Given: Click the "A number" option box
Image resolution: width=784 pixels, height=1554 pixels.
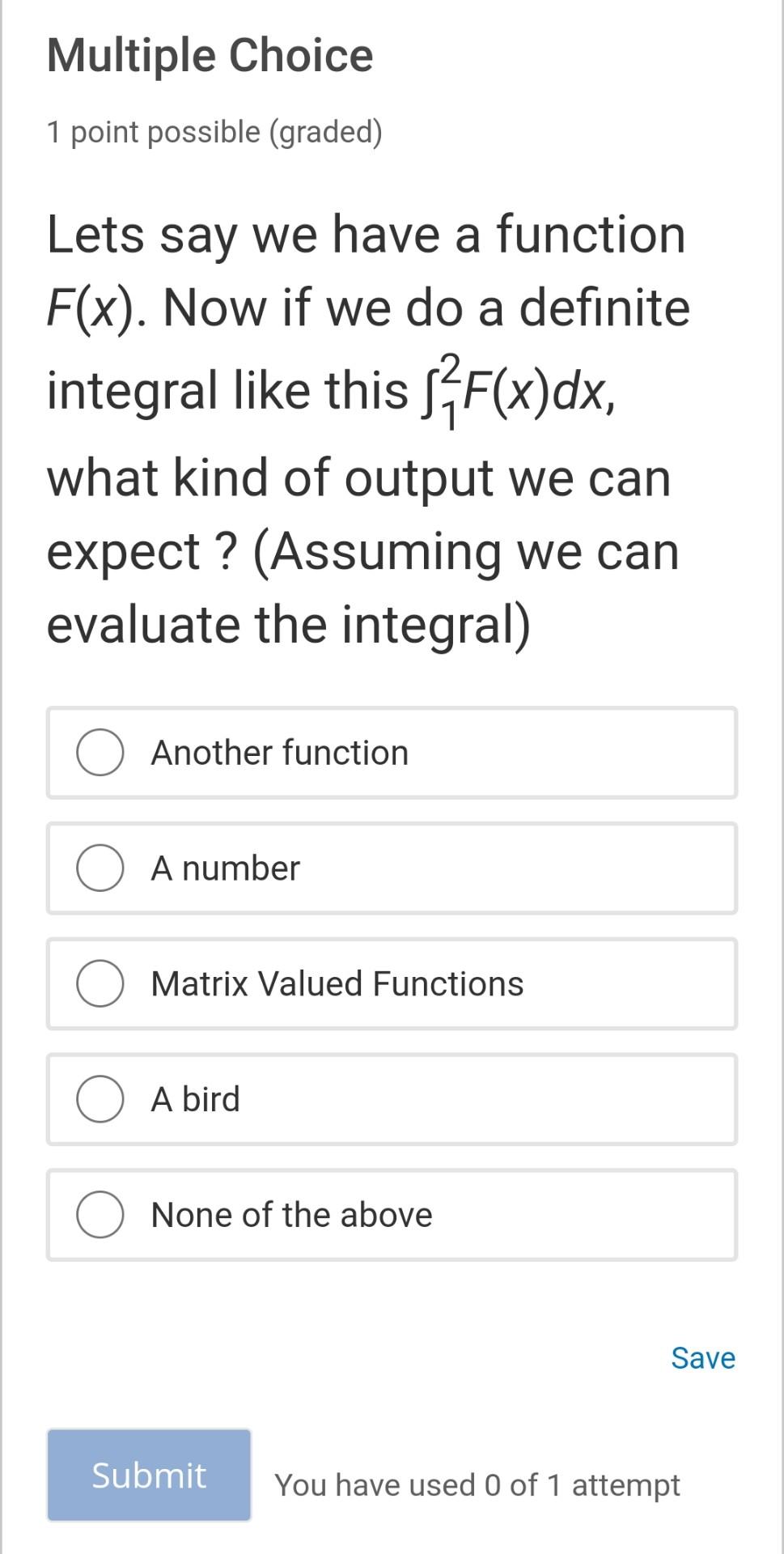Looking at the screenshot, I should [392, 868].
